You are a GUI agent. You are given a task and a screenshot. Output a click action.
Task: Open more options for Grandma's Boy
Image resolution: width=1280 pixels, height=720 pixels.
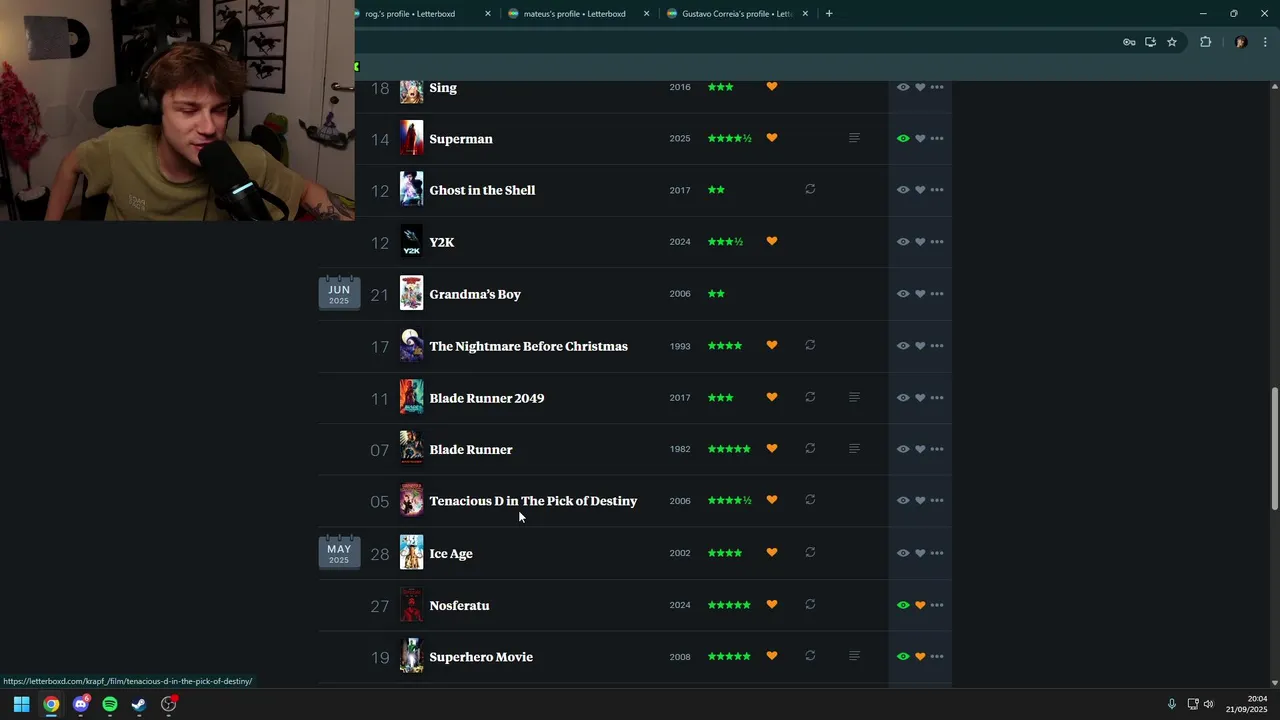[x=937, y=294]
